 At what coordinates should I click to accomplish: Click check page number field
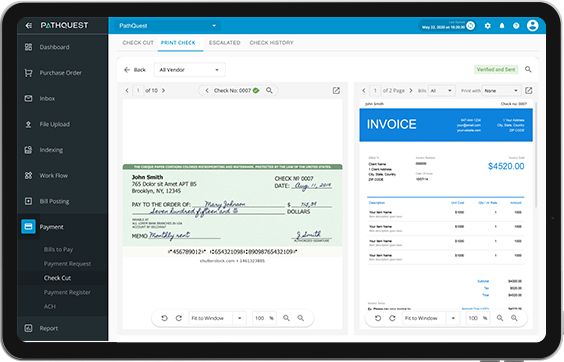(x=138, y=91)
